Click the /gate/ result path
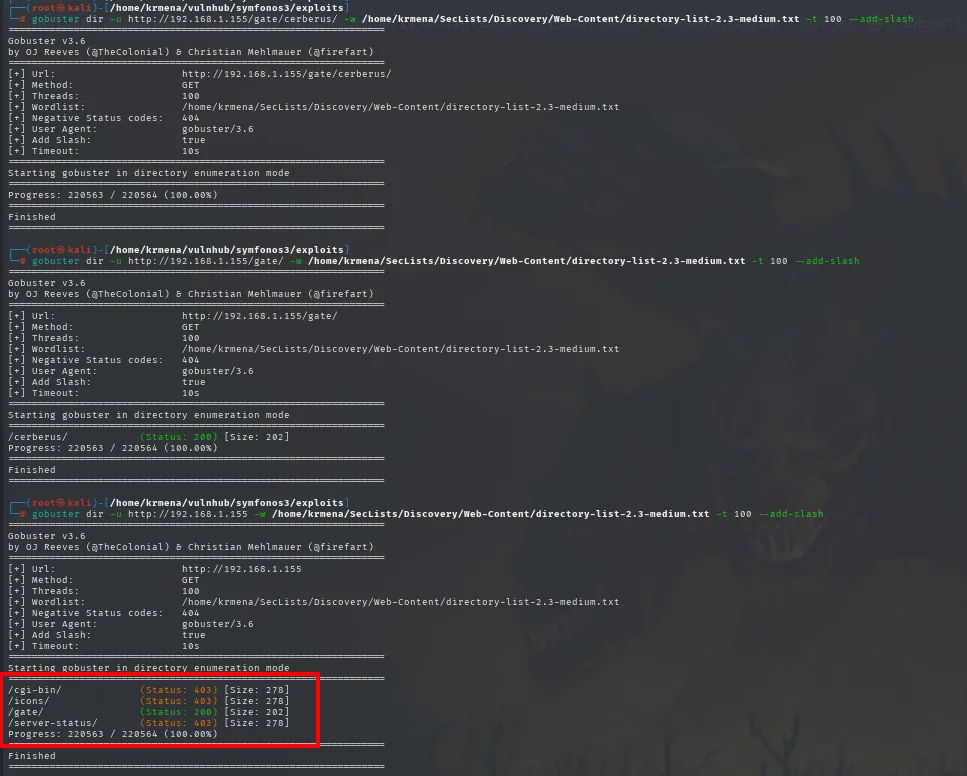 (25, 712)
